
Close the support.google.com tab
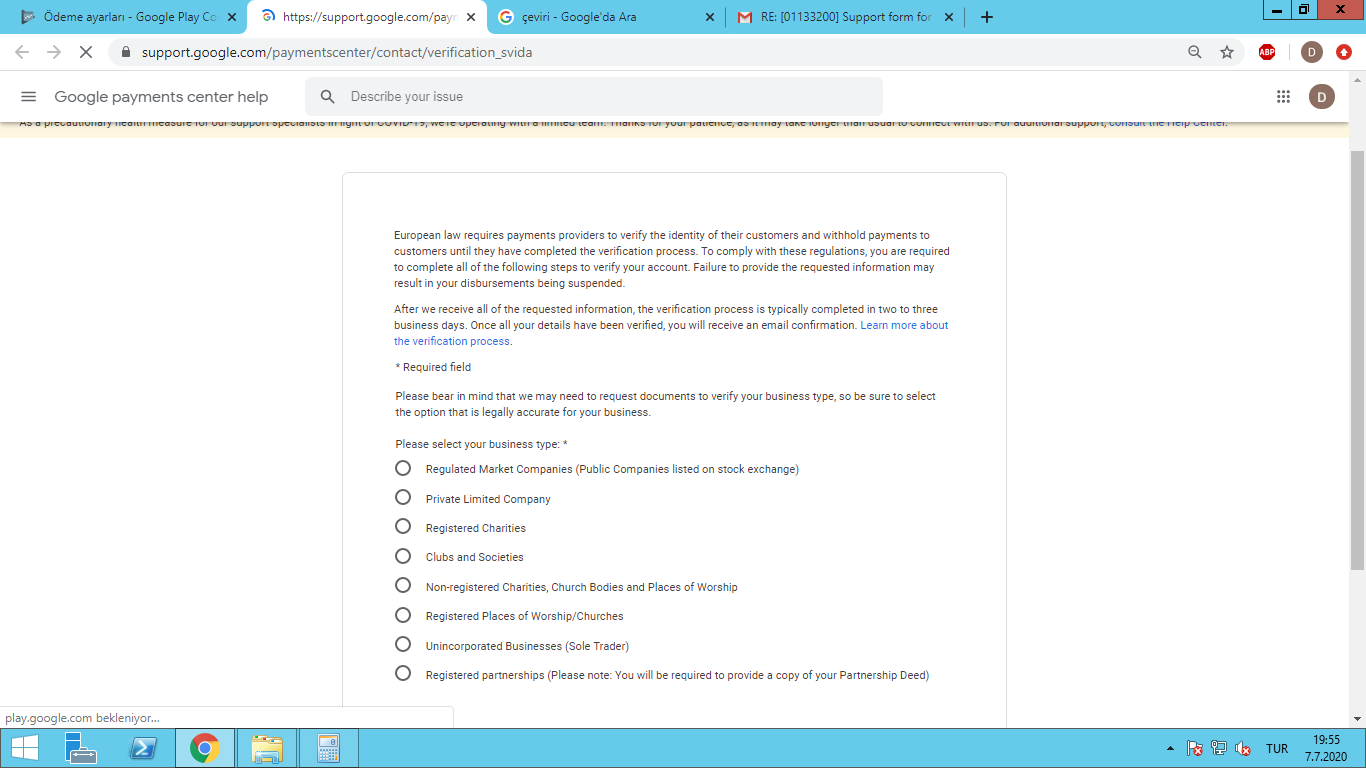[471, 17]
